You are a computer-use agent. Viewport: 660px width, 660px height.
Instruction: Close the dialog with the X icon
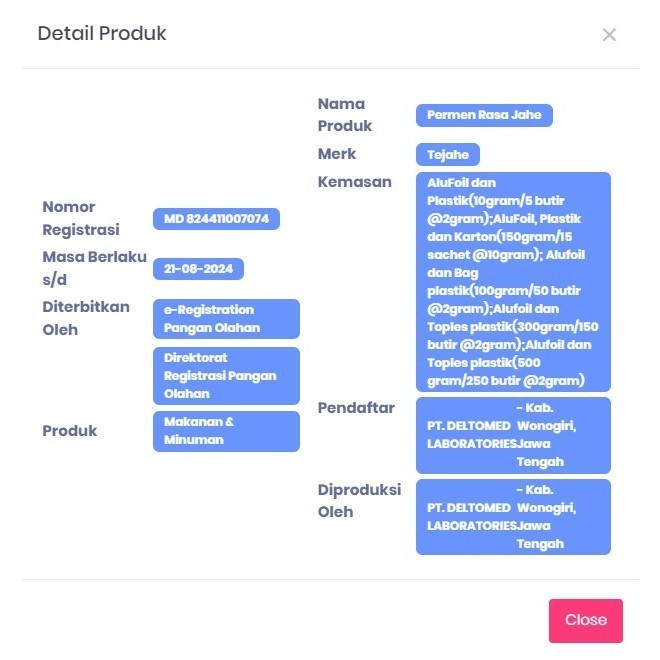point(609,35)
